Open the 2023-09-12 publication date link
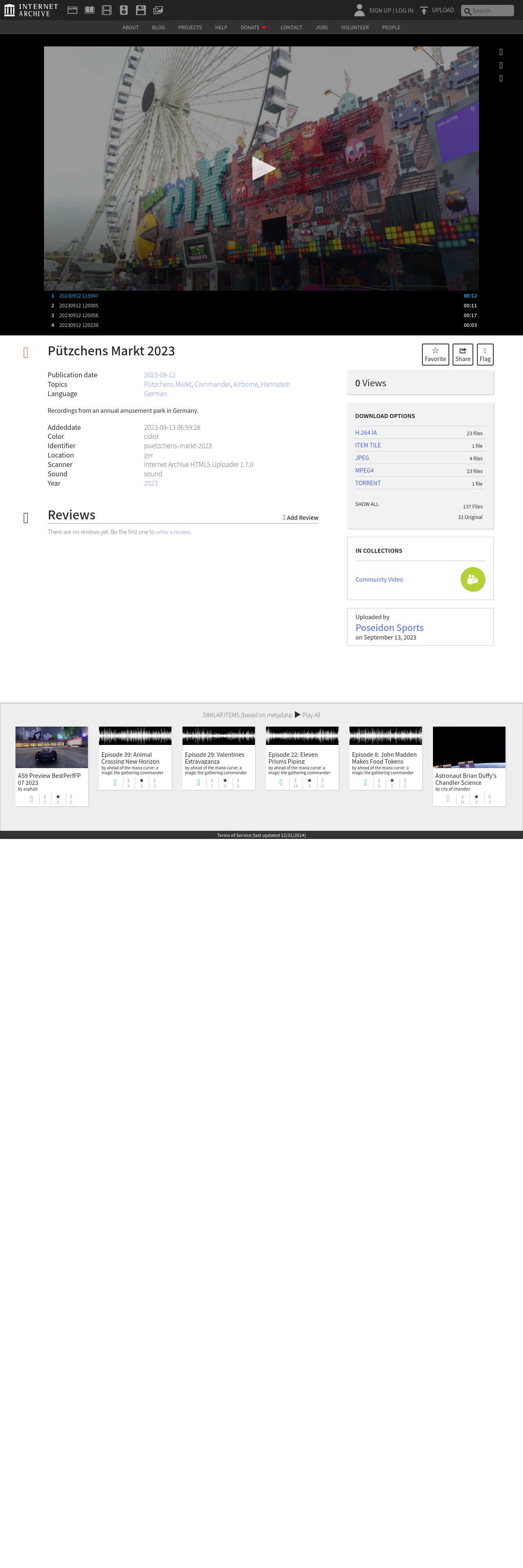523x1568 pixels. point(160,375)
